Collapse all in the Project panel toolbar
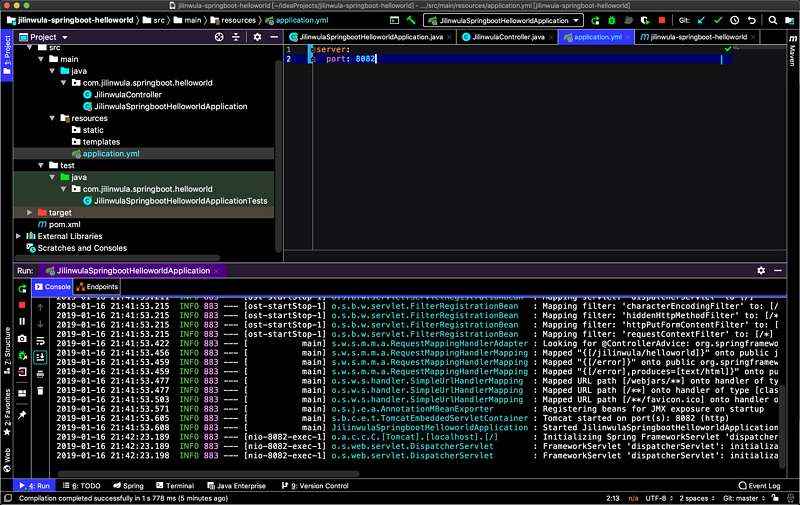The height and width of the screenshot is (505, 800). point(236,37)
